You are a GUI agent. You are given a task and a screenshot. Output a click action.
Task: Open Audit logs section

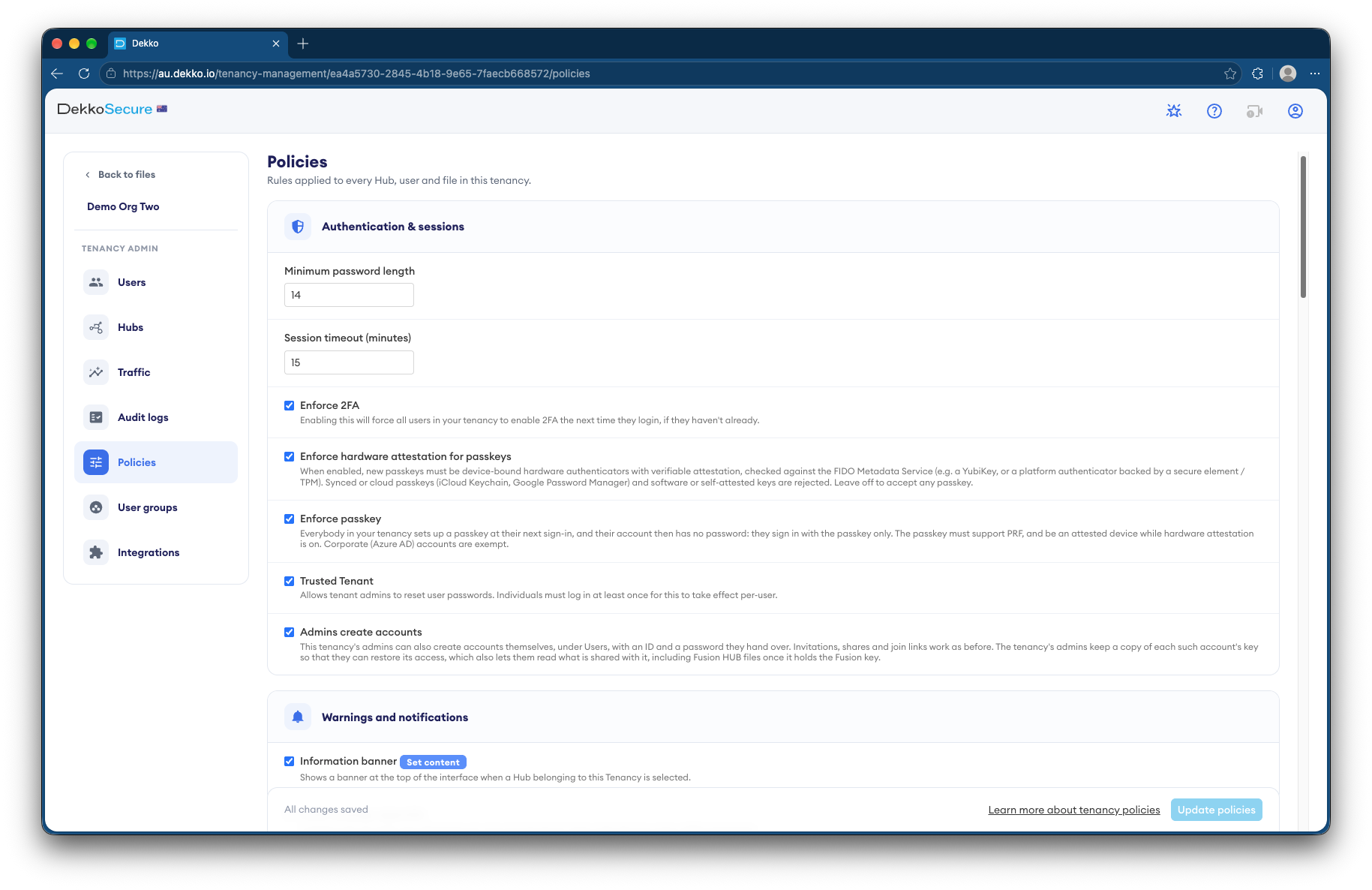tap(156, 417)
